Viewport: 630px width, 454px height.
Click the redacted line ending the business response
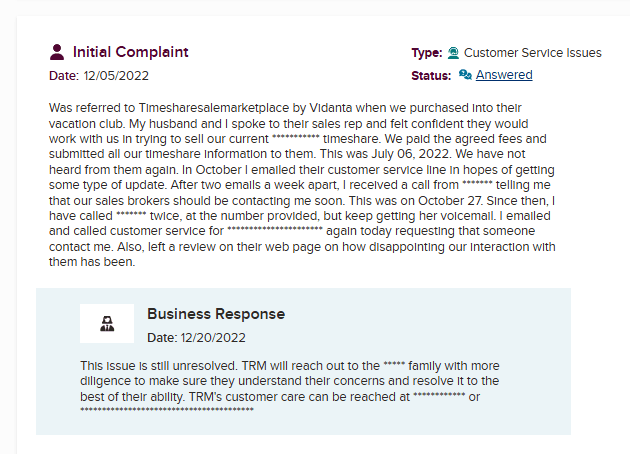(167, 411)
